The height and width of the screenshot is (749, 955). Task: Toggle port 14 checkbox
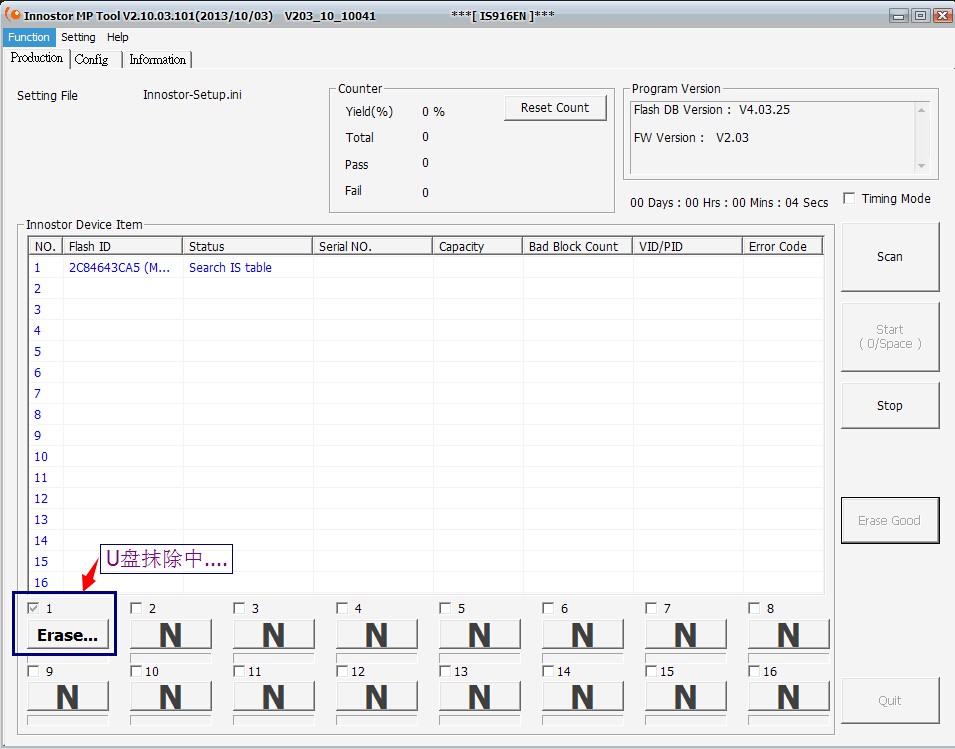[x=548, y=670]
